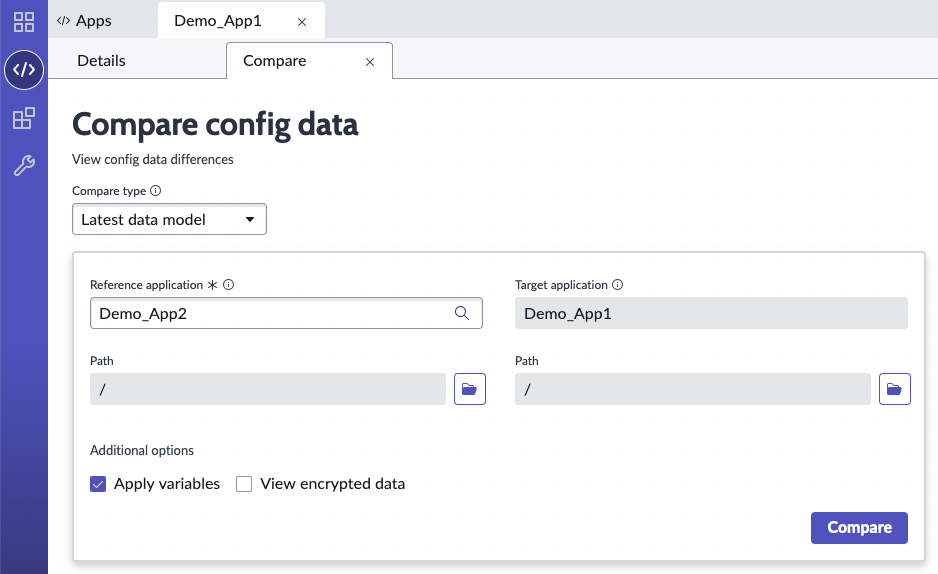This screenshot has height=574, width=938.
Task: Uncheck the Apply variables checkbox
Action: (x=98, y=484)
